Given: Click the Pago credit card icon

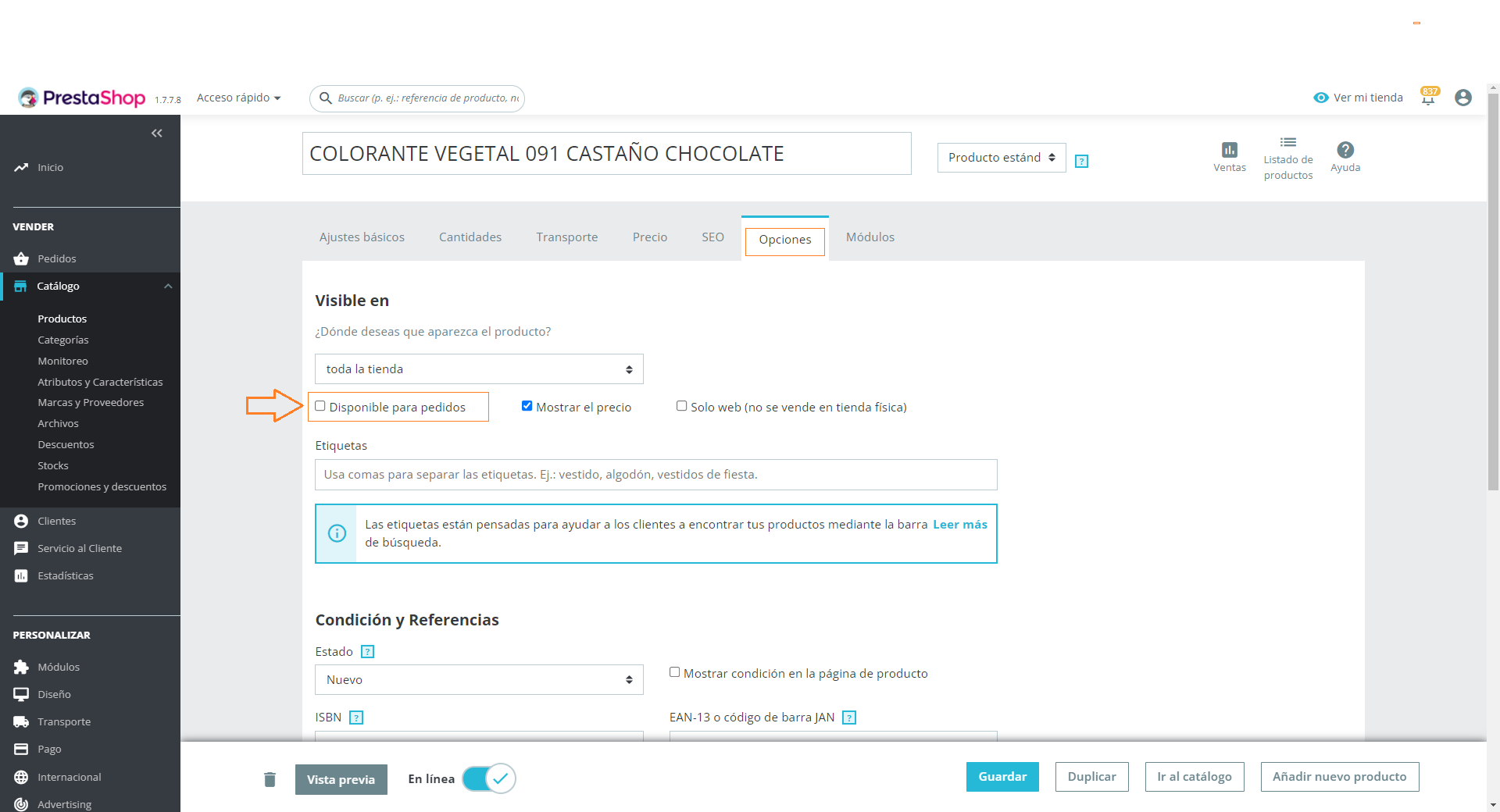Looking at the screenshot, I should click(21, 749).
